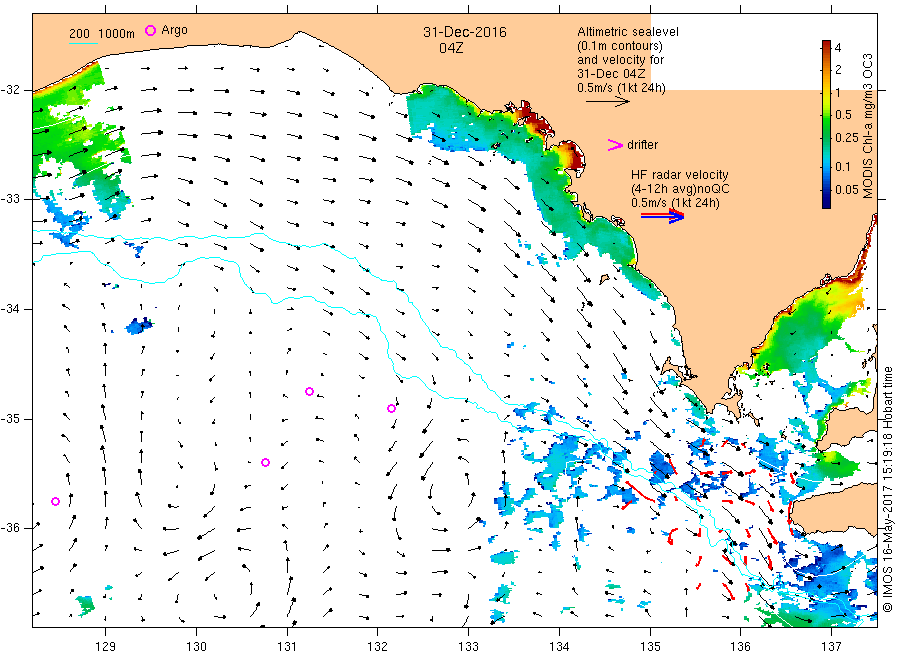
Task: Click the dark red top of the chlorophyll colorbar
Action: click(827, 45)
